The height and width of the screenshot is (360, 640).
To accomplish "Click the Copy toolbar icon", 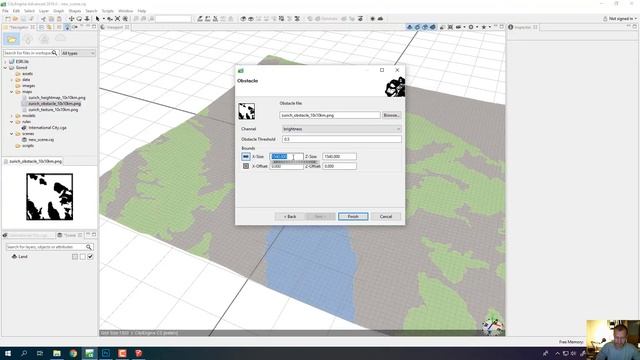I will [51, 19].
